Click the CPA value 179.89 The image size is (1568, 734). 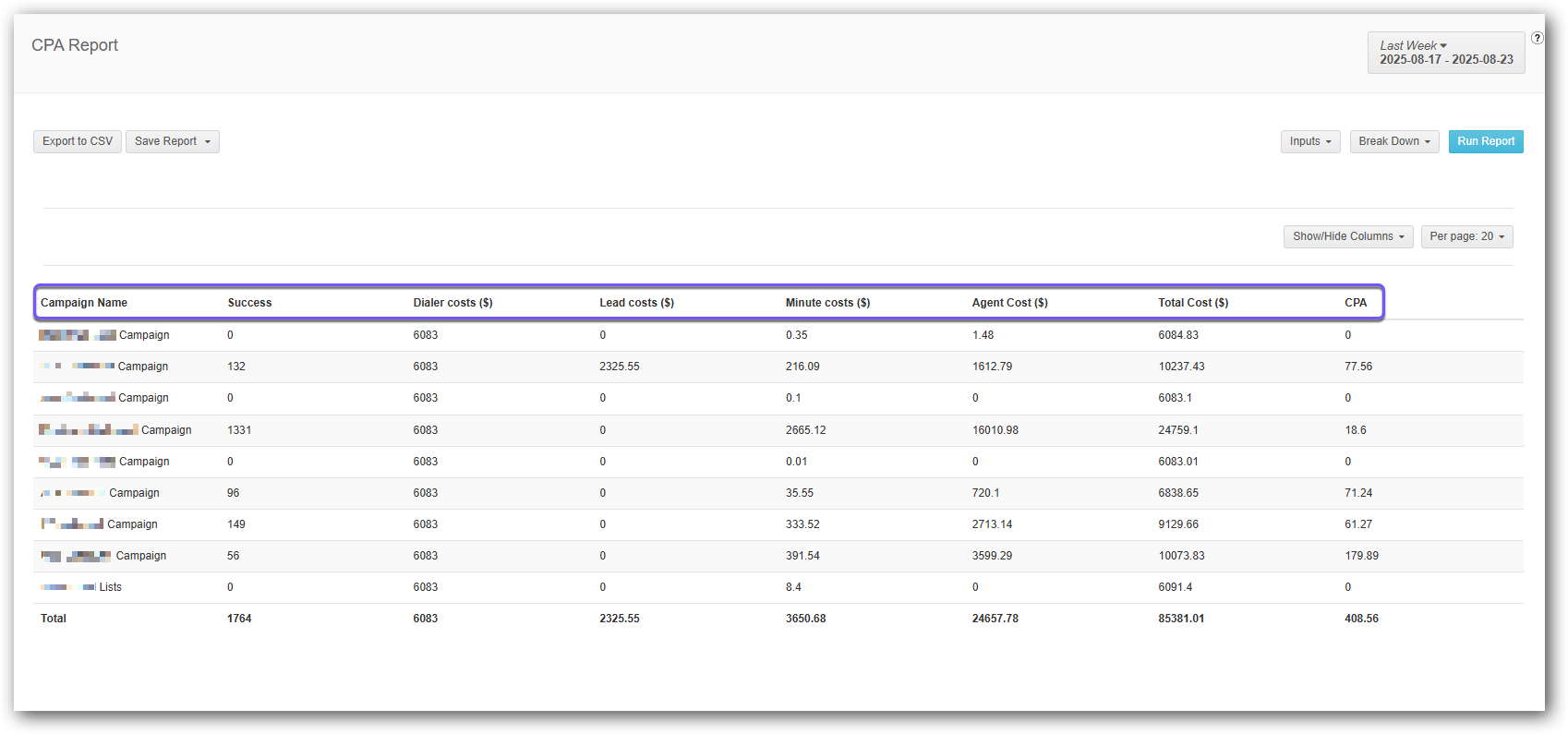coord(1362,556)
